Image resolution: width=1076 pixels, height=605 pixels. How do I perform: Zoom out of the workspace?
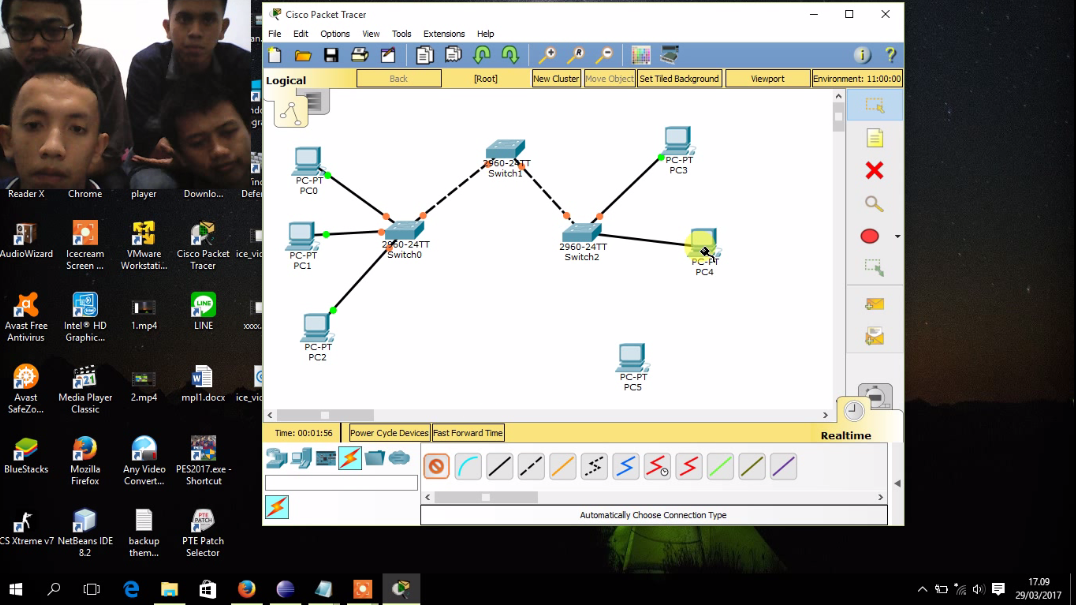(604, 55)
